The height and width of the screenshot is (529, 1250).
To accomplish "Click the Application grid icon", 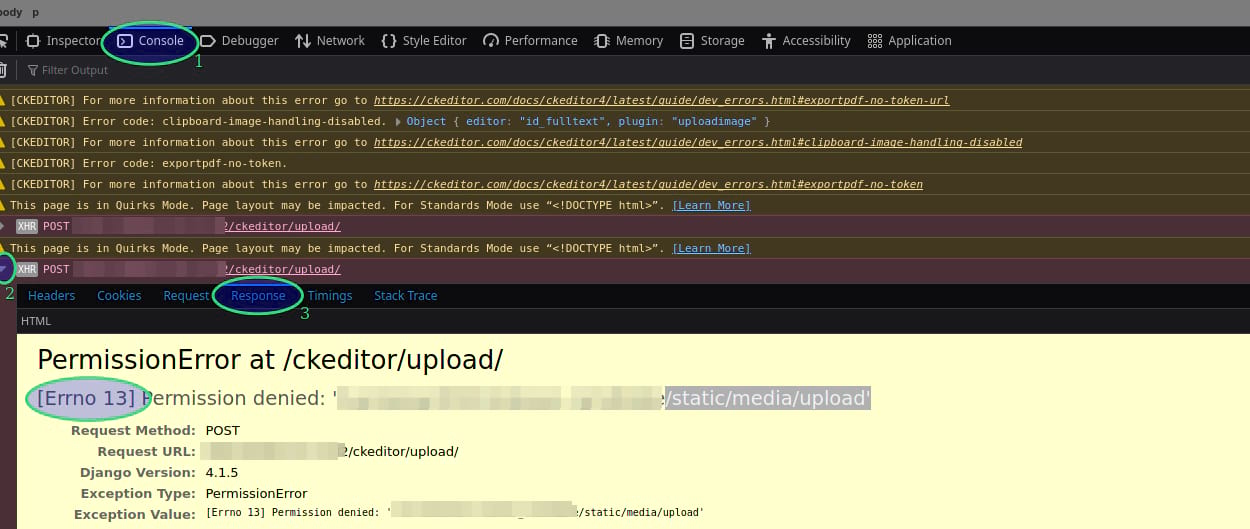I will coord(875,41).
